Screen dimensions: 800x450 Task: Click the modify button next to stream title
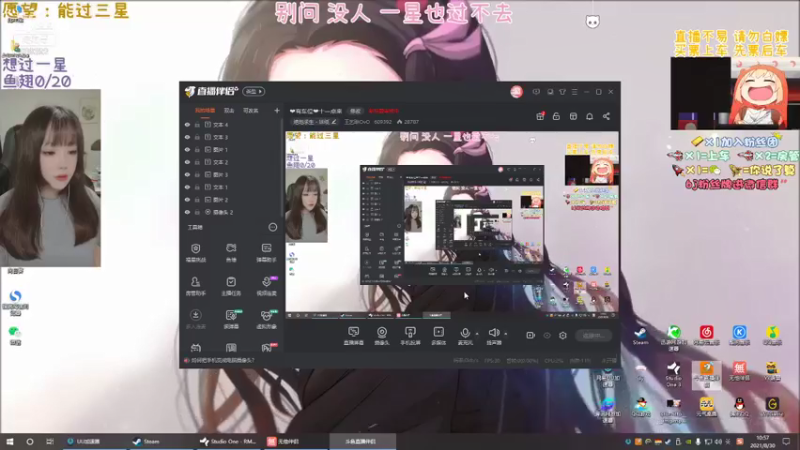[356, 111]
